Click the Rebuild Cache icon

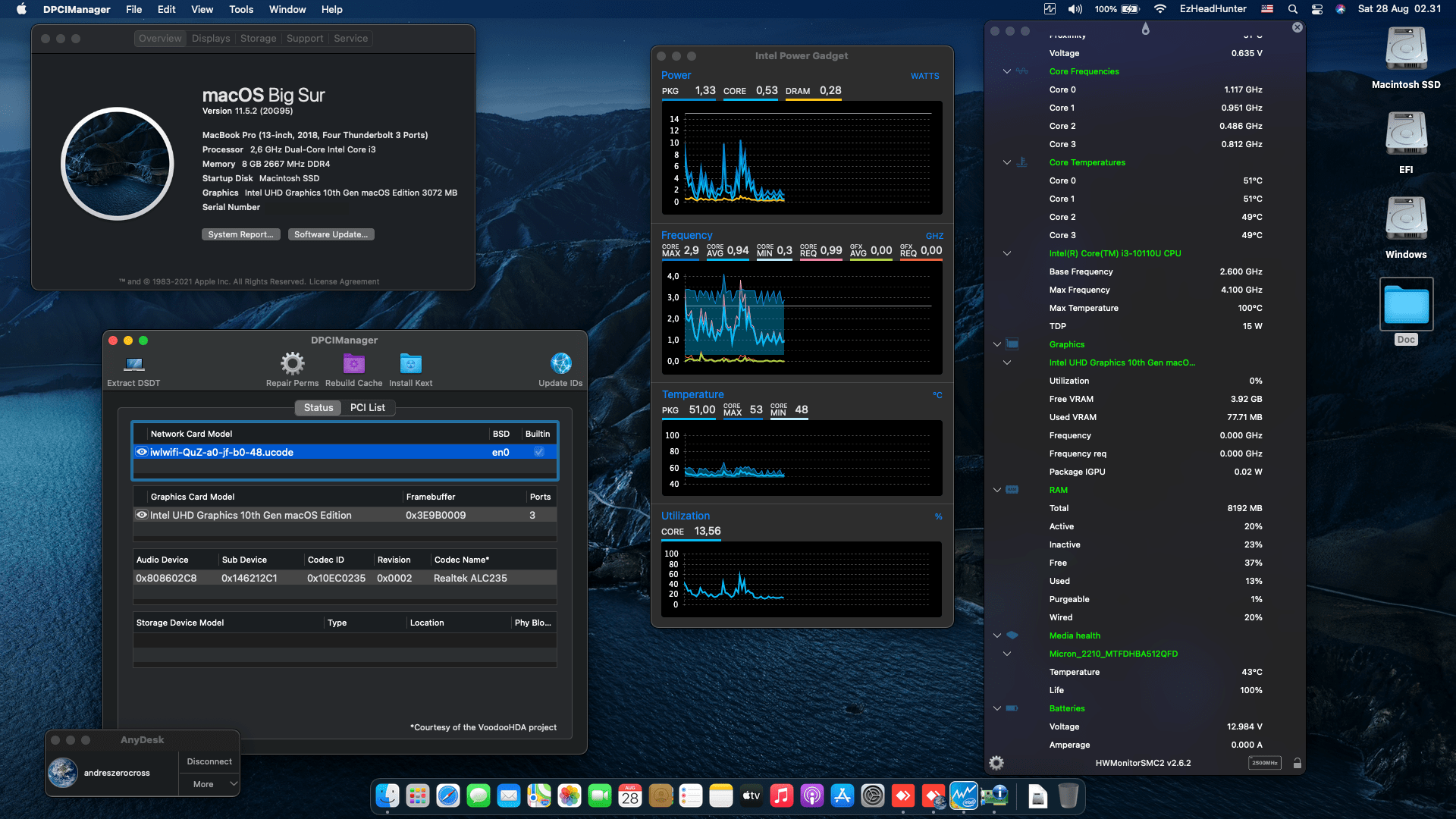[353, 364]
